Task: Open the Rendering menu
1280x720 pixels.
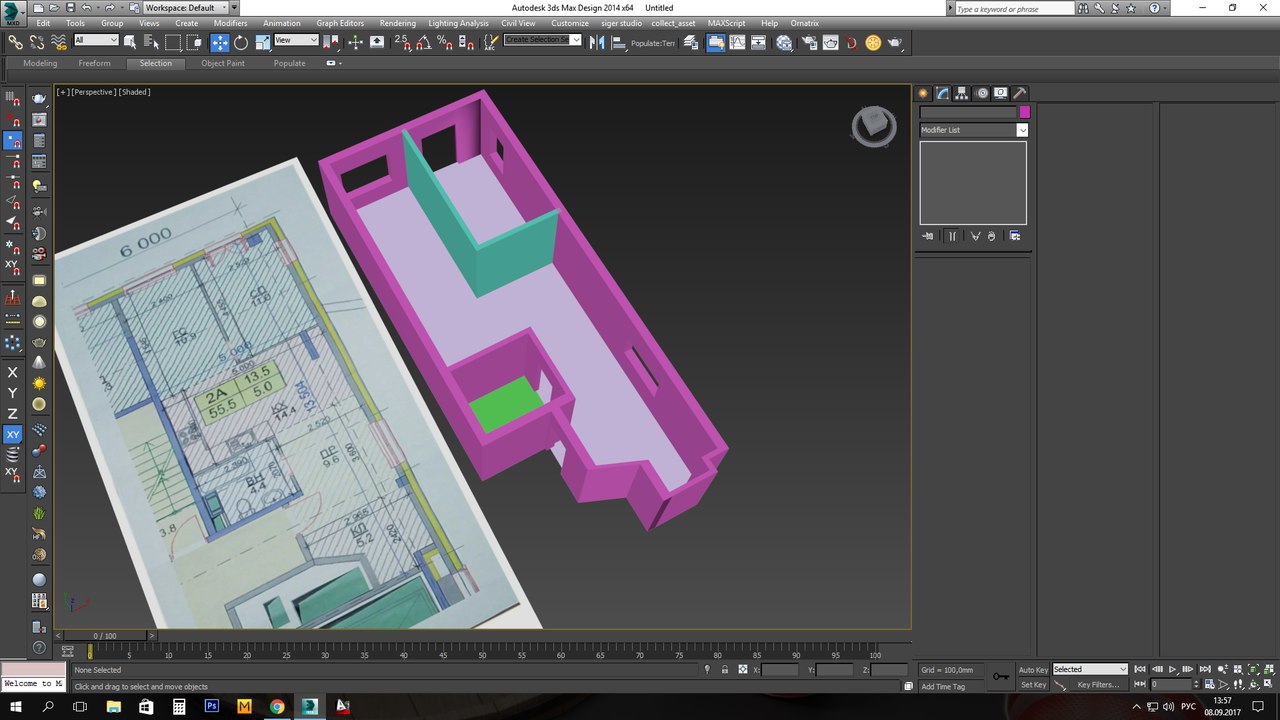Action: 397,23
